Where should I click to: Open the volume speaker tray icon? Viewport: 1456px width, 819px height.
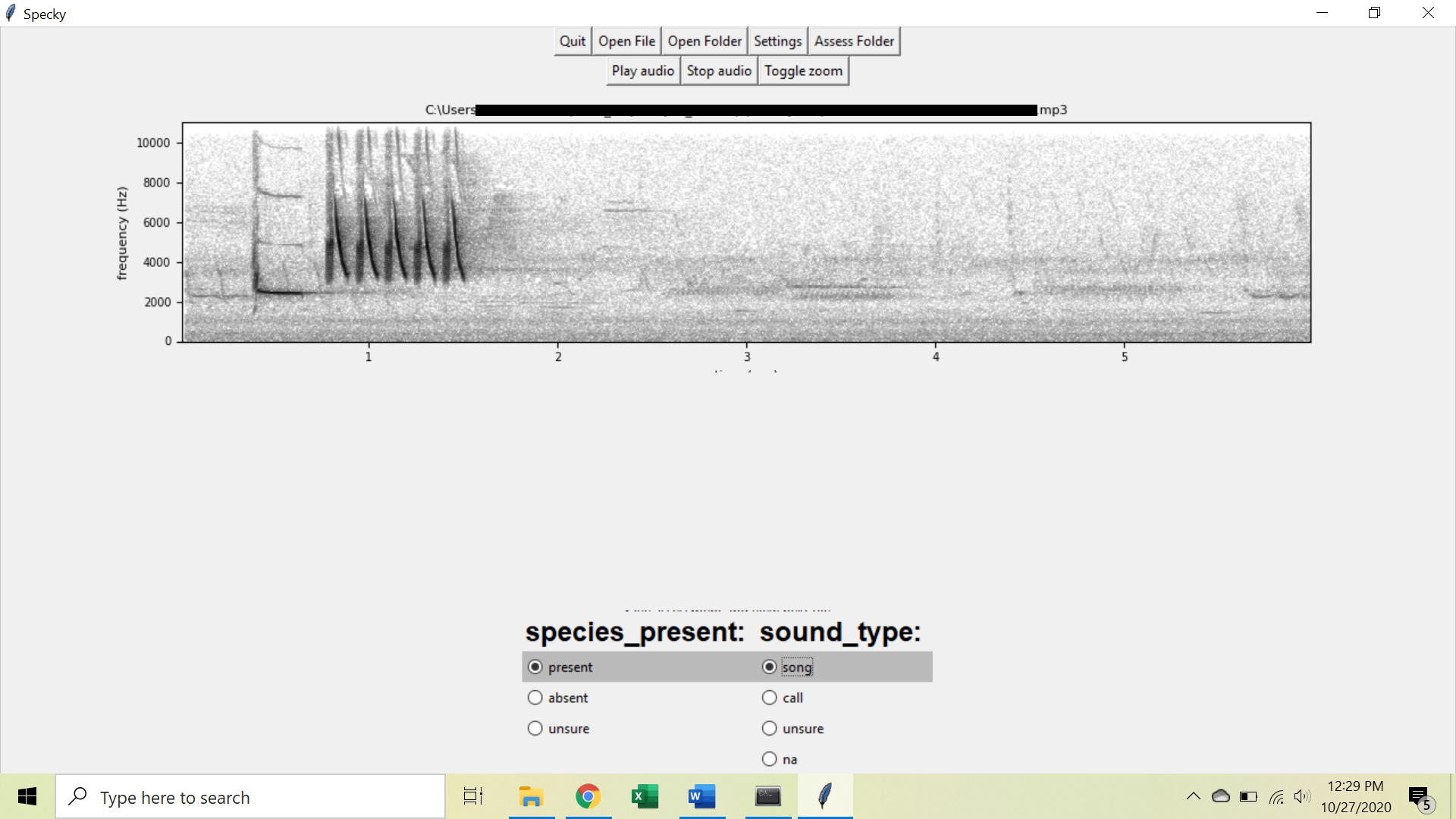(x=1302, y=796)
